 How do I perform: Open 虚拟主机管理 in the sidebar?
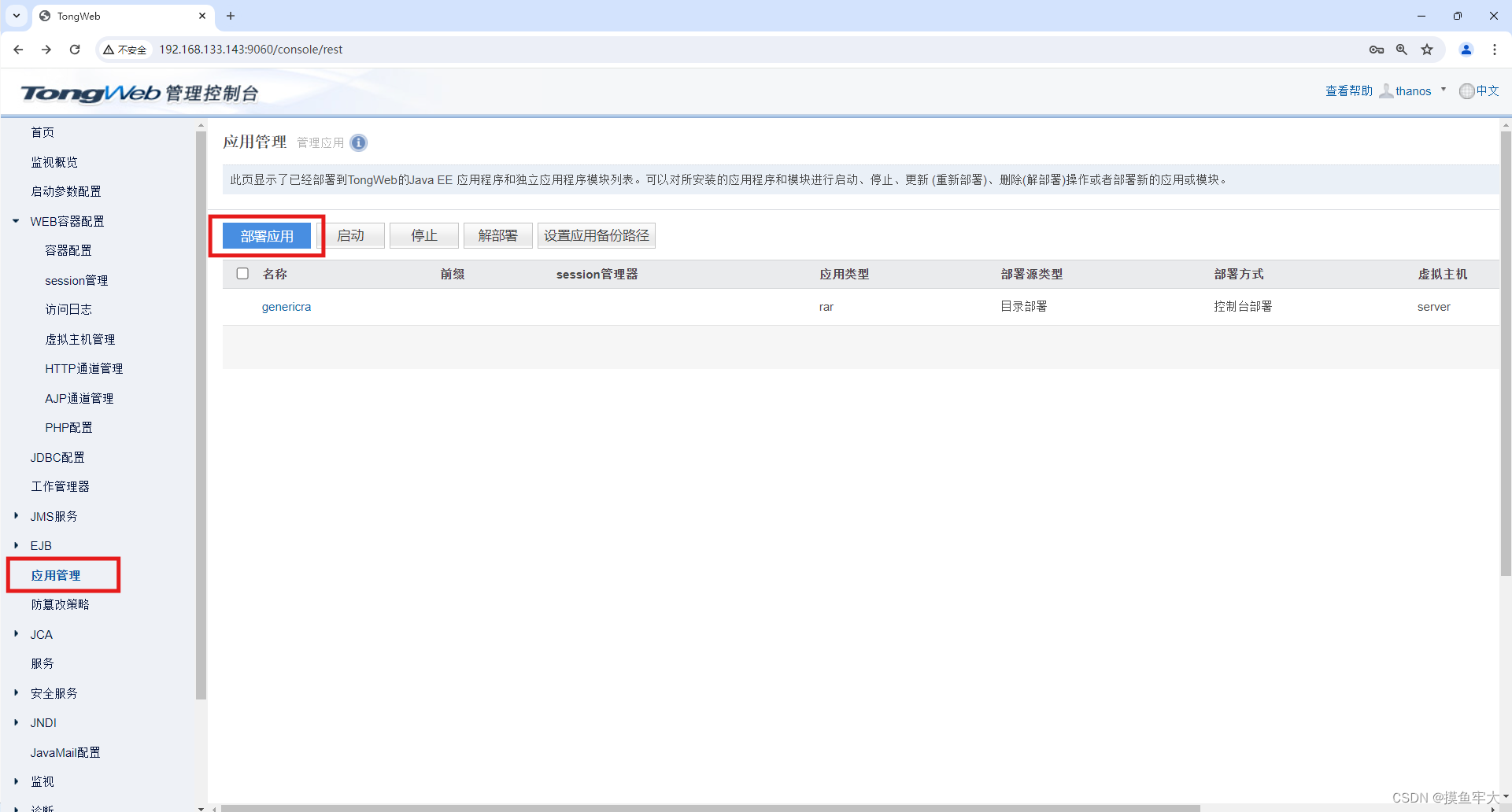click(80, 339)
